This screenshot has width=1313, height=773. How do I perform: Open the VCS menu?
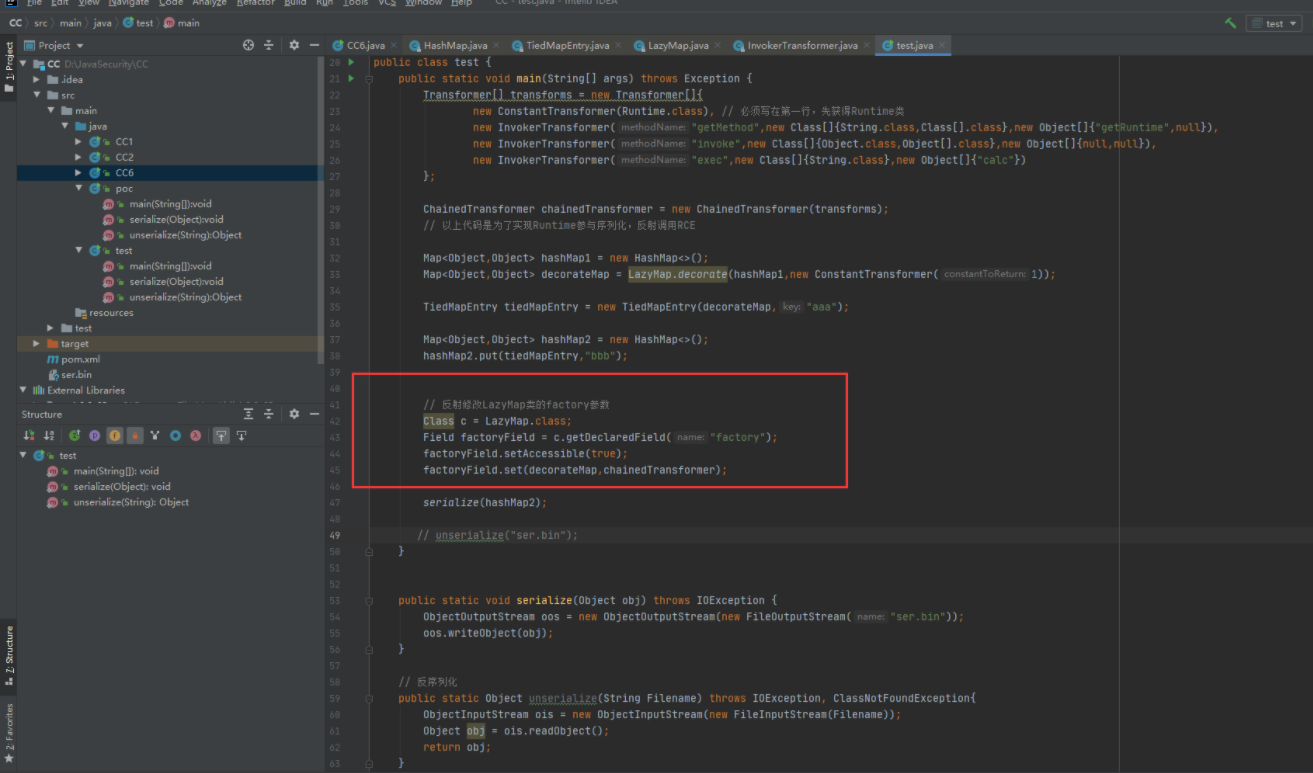386,3
